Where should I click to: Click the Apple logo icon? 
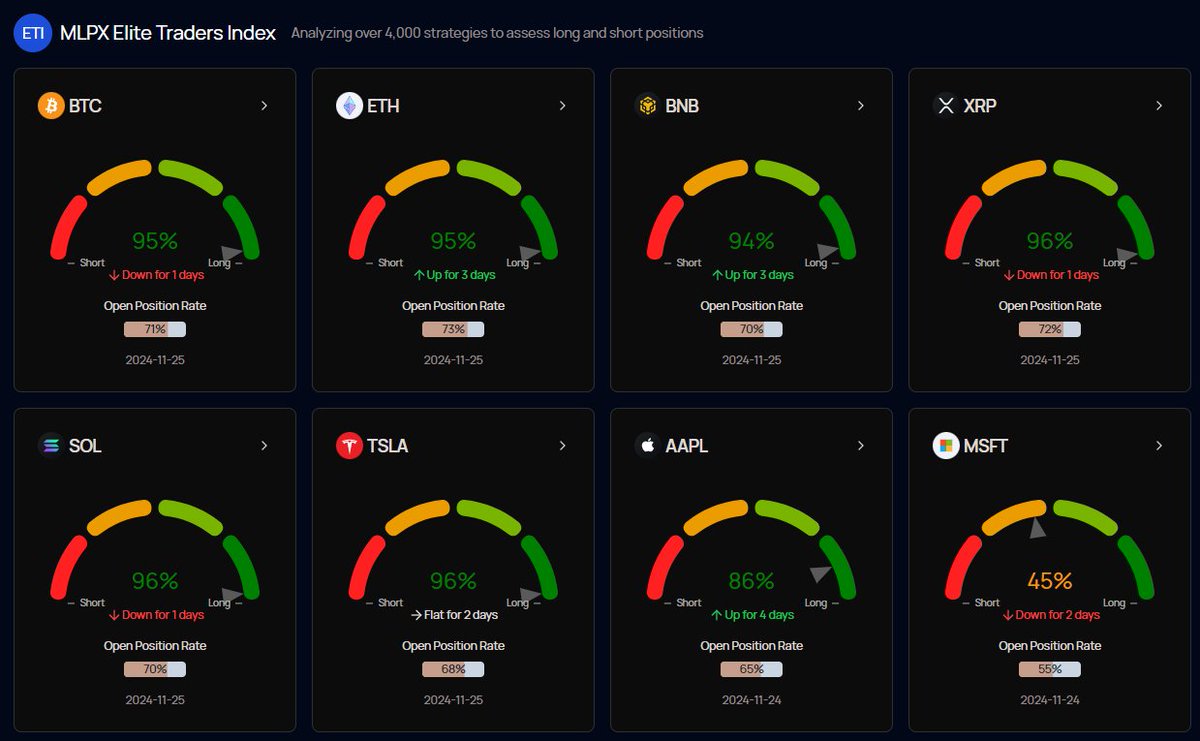[647, 445]
